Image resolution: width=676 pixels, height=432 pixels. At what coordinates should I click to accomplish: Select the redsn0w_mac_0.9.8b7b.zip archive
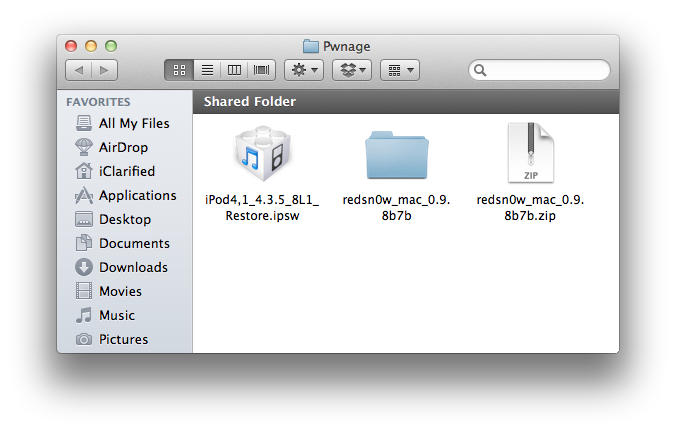coord(530,156)
